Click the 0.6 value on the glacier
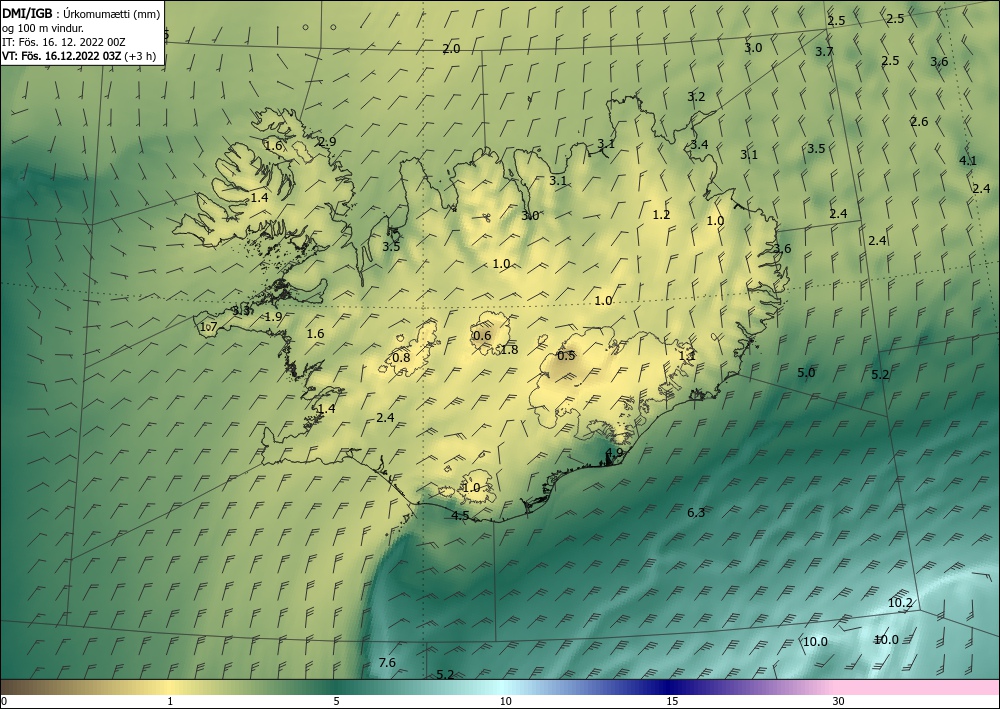Image resolution: width=1000 pixels, height=709 pixels. 482,336
